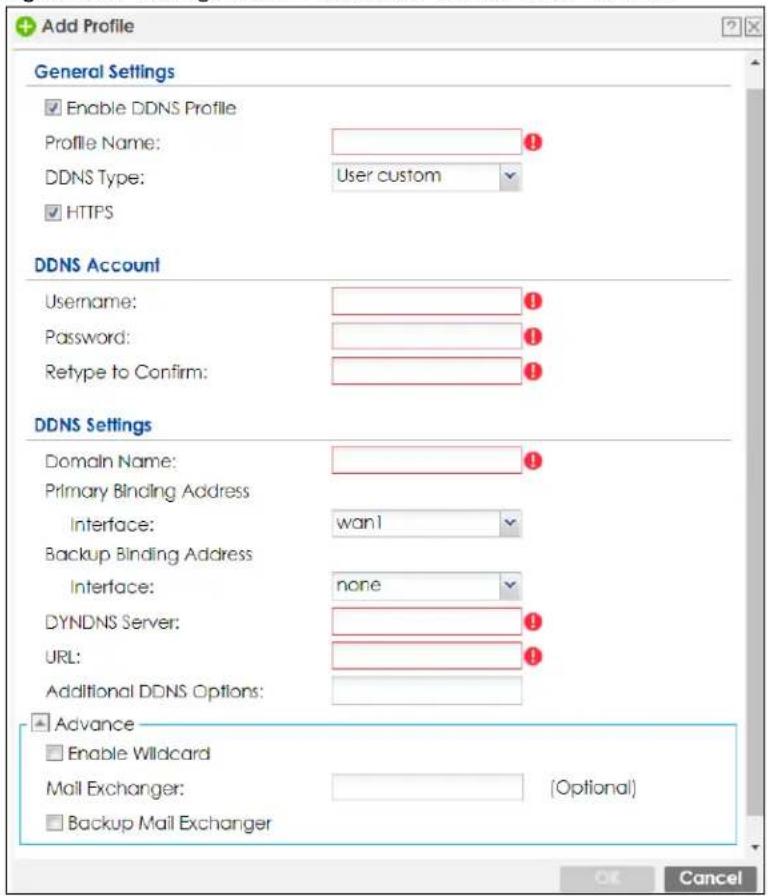
Task: Click the (Optional) text next to Mail Exchanger
Action: (x=593, y=788)
